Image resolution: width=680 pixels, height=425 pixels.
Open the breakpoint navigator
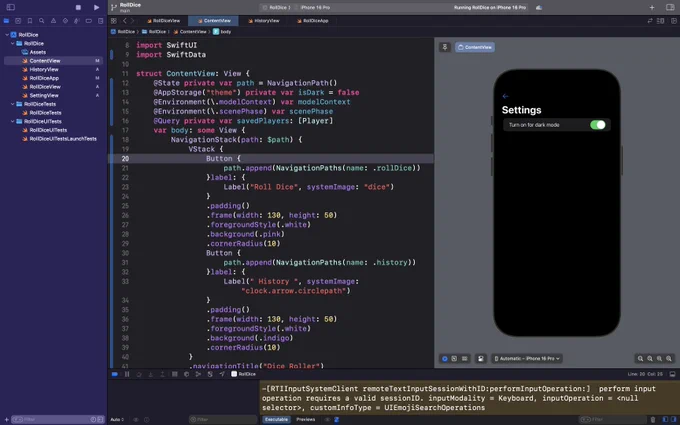pyautogui.click(x=88, y=20)
